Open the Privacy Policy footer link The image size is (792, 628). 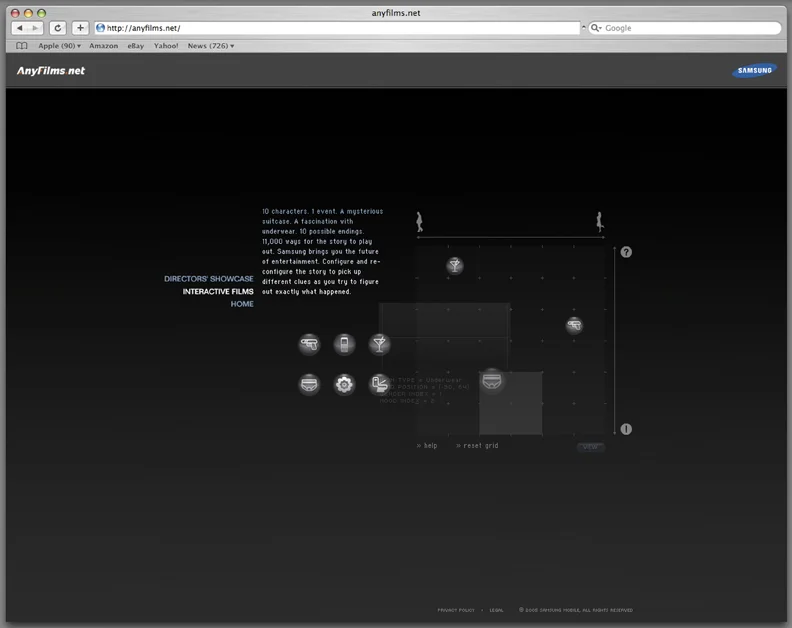(456, 610)
